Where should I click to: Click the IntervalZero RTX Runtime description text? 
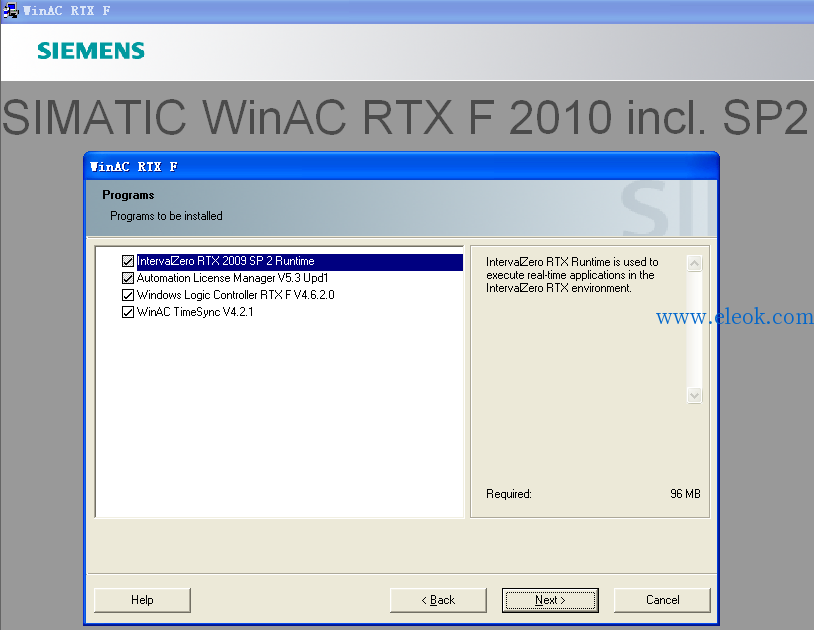click(x=572, y=275)
